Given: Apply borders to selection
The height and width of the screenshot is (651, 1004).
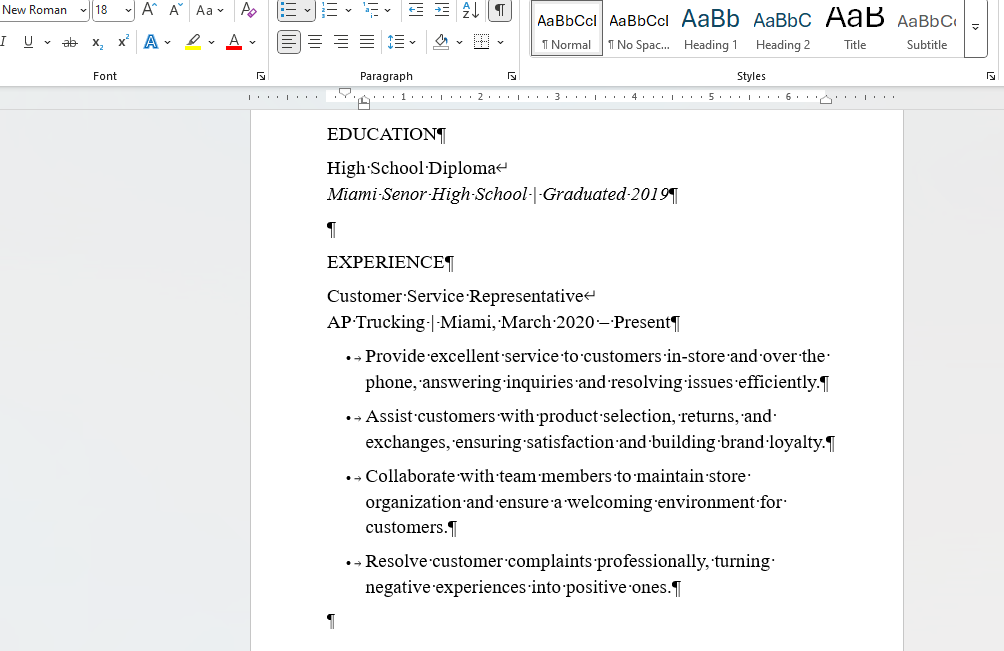Looking at the screenshot, I should coord(482,42).
